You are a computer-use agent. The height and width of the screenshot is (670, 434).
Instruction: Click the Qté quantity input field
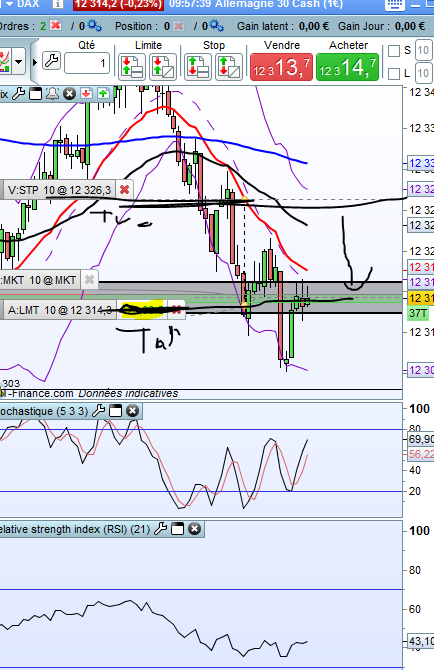(87, 63)
